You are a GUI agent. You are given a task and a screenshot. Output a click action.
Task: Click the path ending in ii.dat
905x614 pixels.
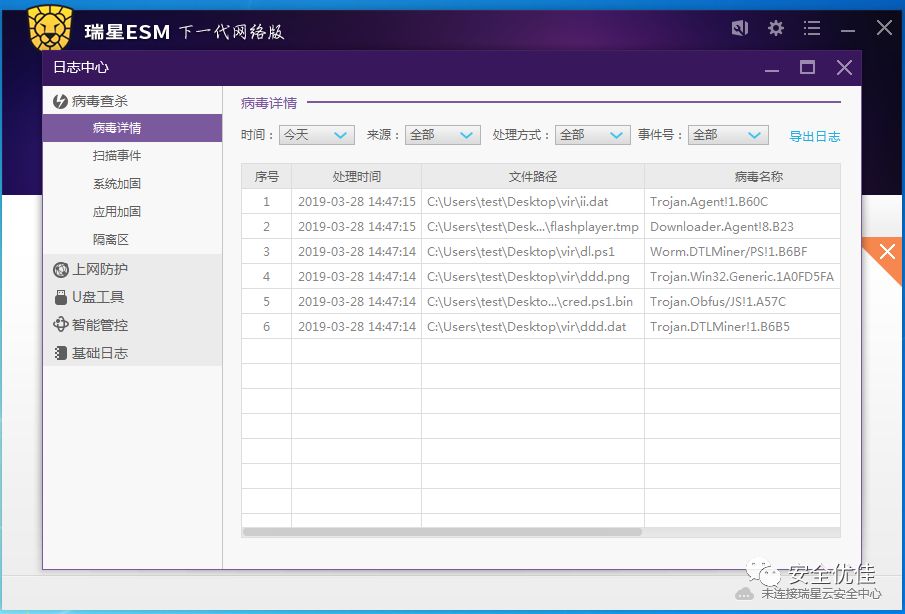518,202
